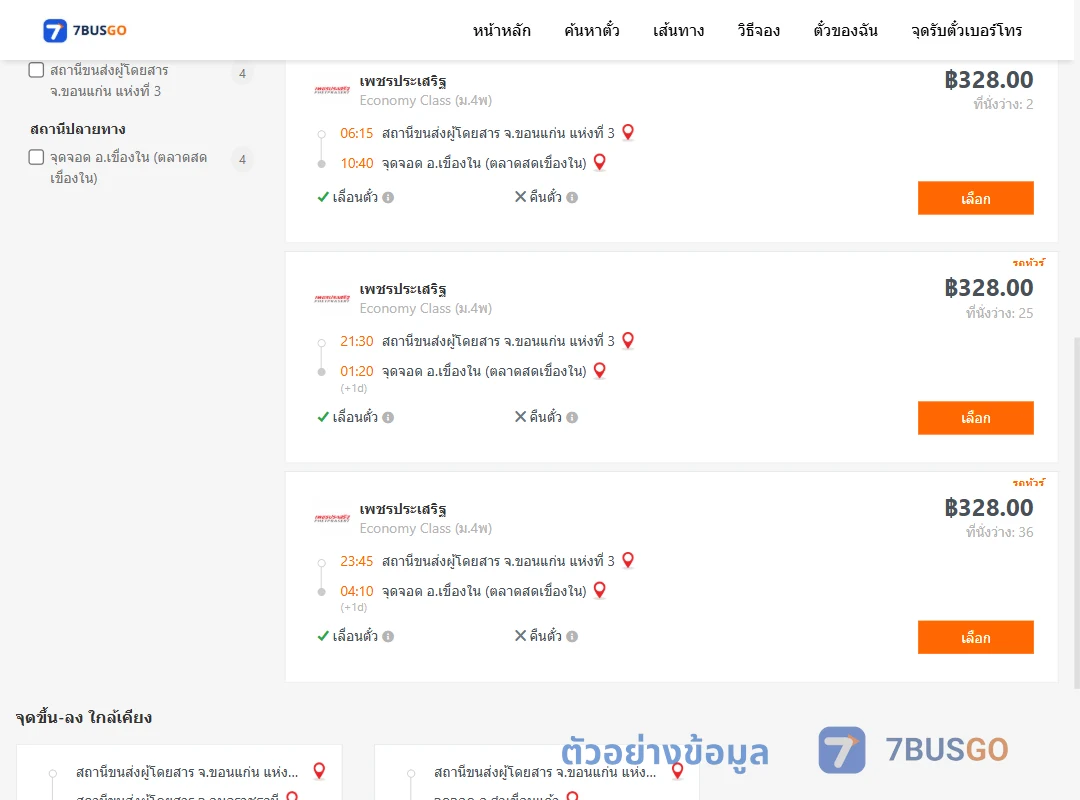Click the 04:10 arrival time
Viewport: 1080px width, 800px height.
(356, 591)
